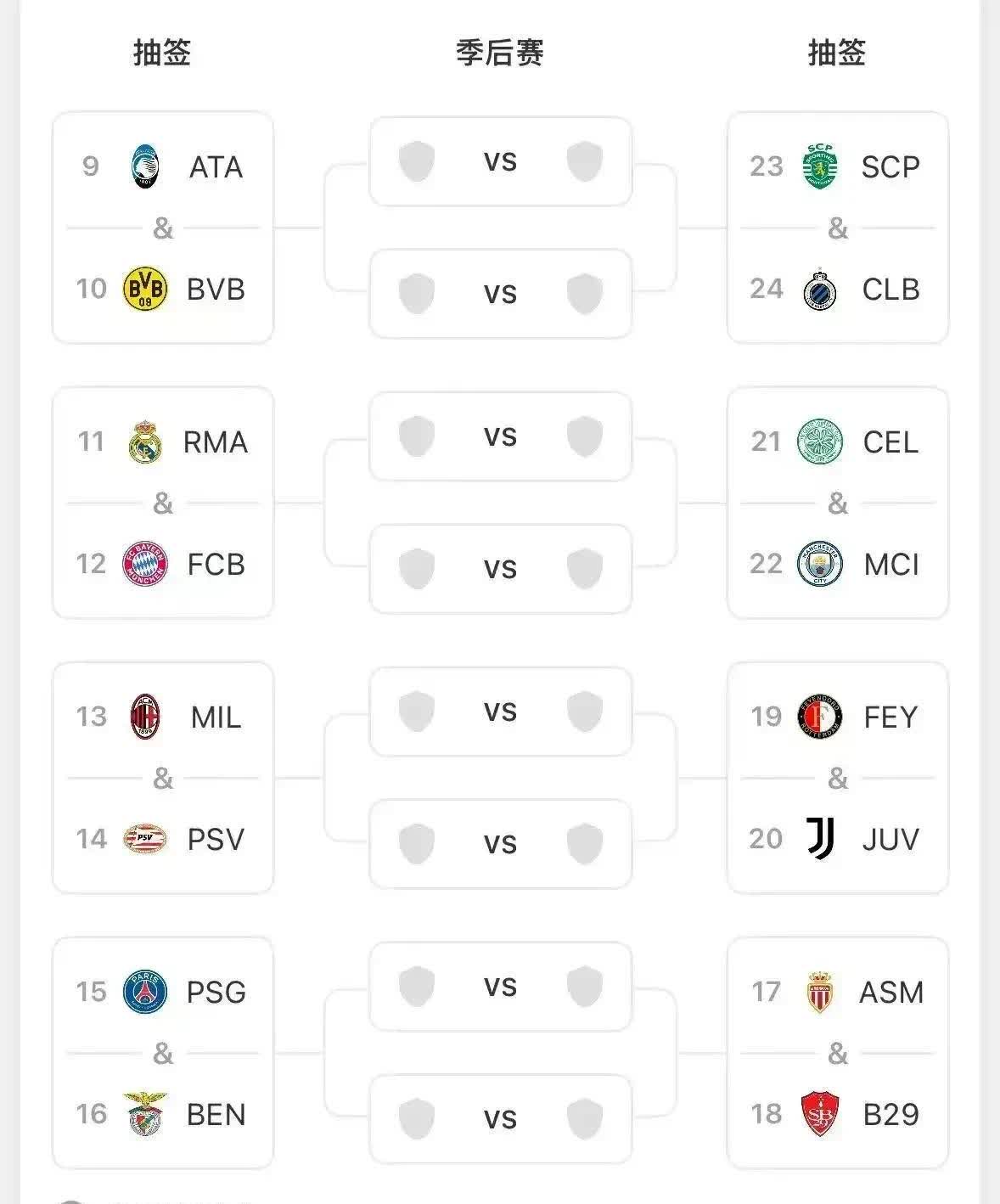The image size is (1000, 1204).
Task: Select the Manchester City badge
Action: tap(820, 564)
